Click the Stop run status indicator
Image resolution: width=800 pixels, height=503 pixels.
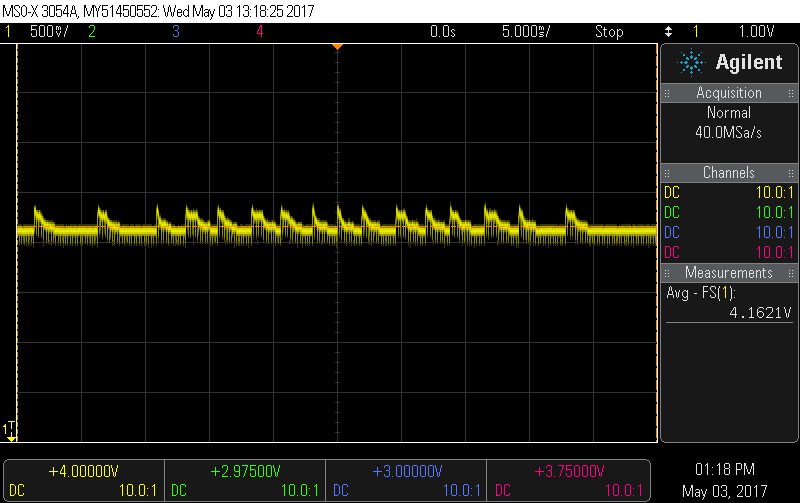(609, 32)
